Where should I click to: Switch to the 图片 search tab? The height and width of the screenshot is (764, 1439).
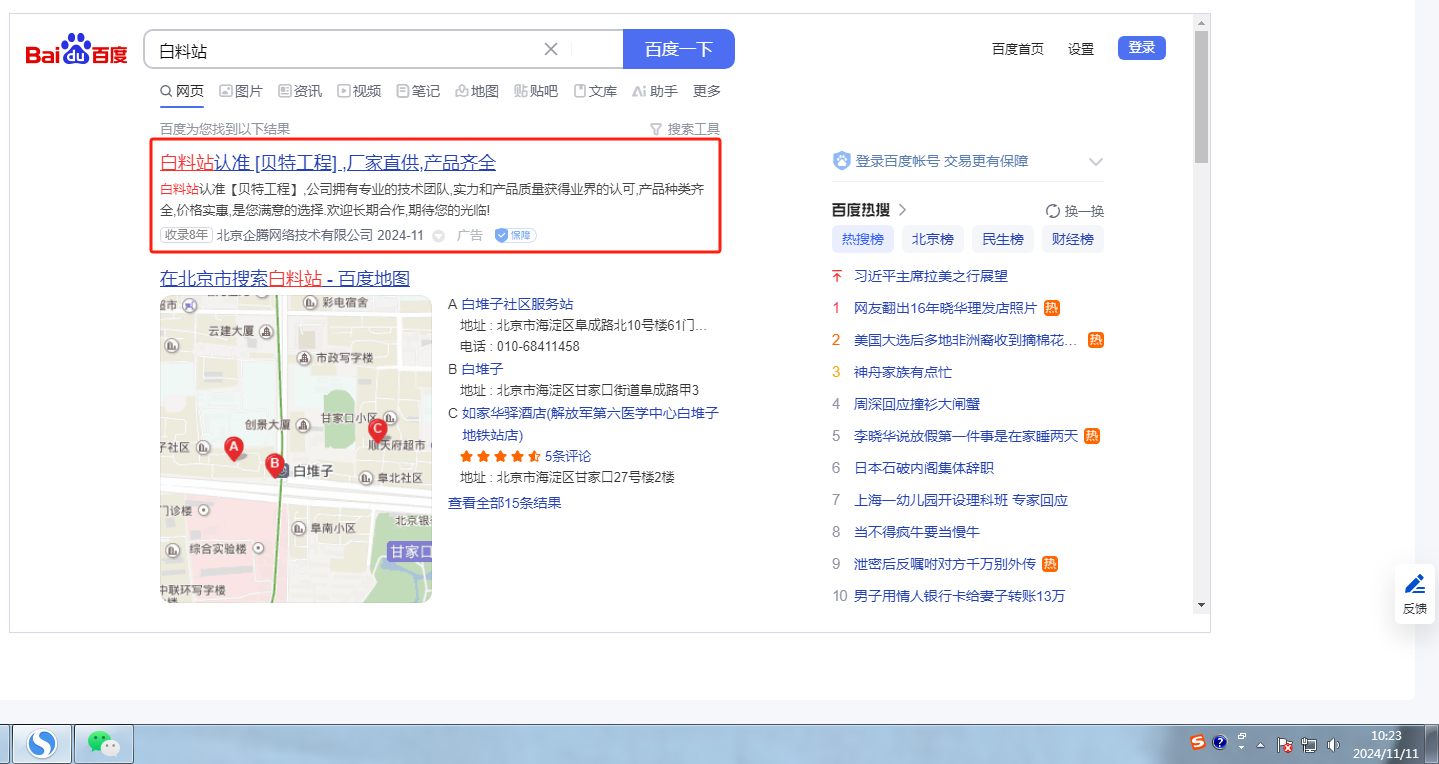pyautogui.click(x=240, y=91)
